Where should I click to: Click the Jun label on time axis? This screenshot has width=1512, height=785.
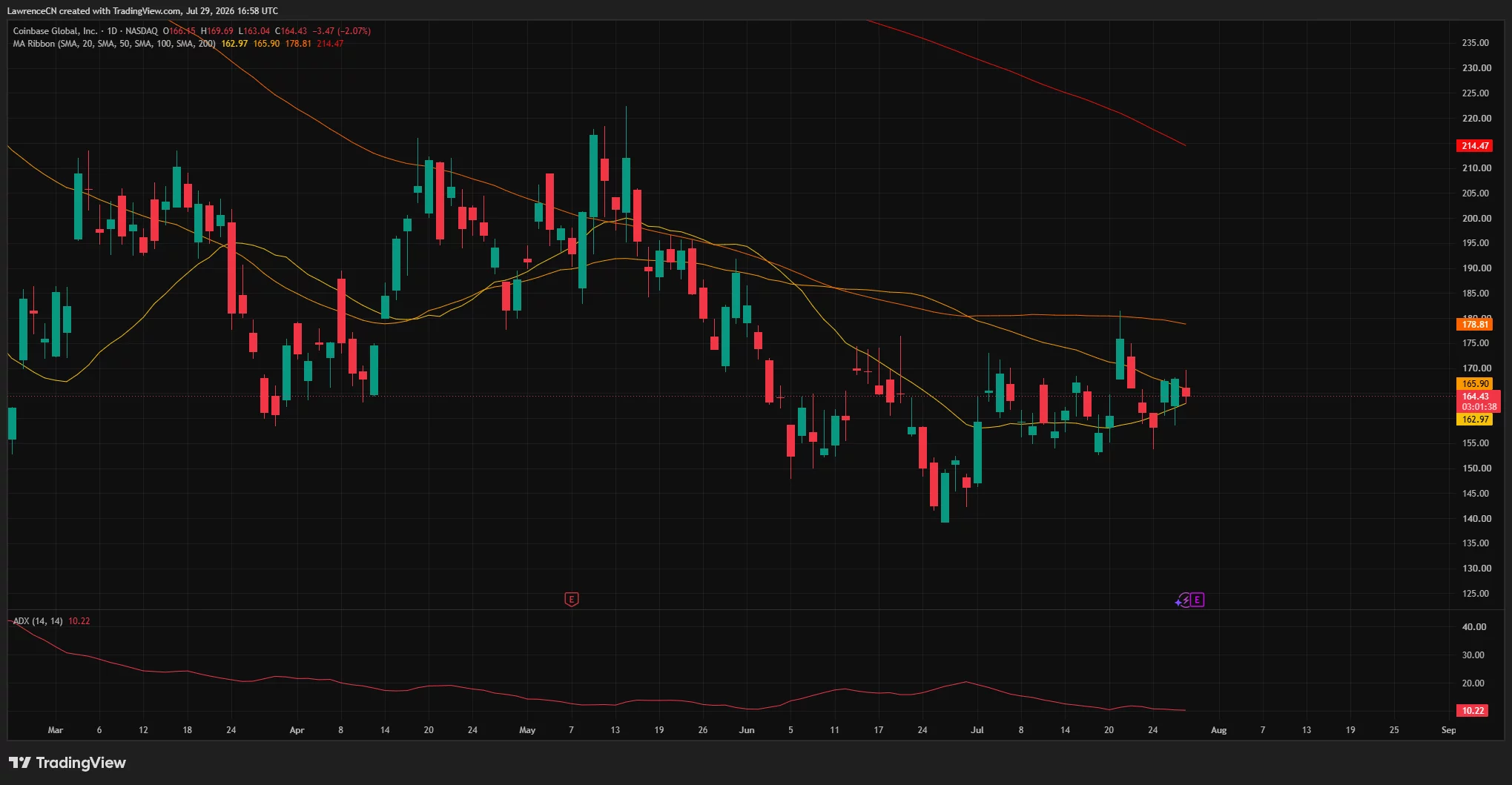747,730
